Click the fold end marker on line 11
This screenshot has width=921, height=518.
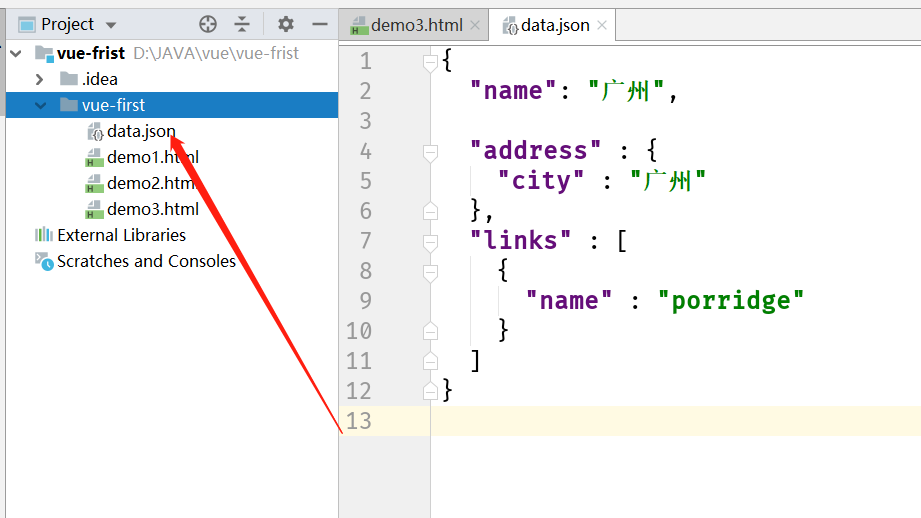coord(430,361)
